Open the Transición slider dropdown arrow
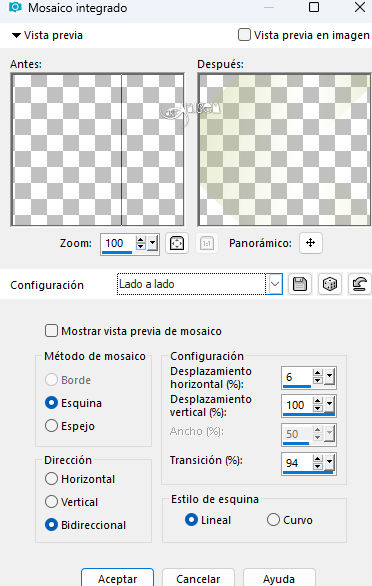This screenshot has width=372, height=586. [x=329, y=462]
